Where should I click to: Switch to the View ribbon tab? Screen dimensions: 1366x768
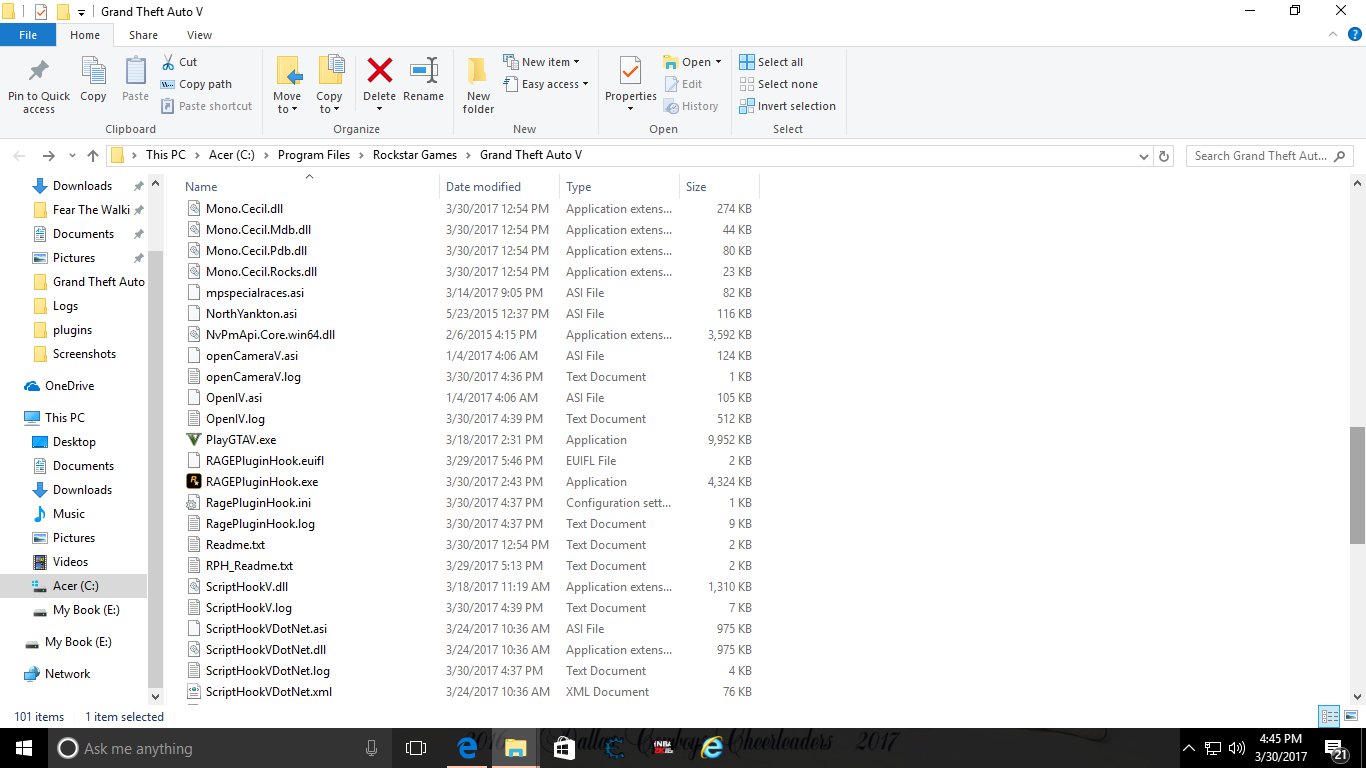tap(199, 35)
